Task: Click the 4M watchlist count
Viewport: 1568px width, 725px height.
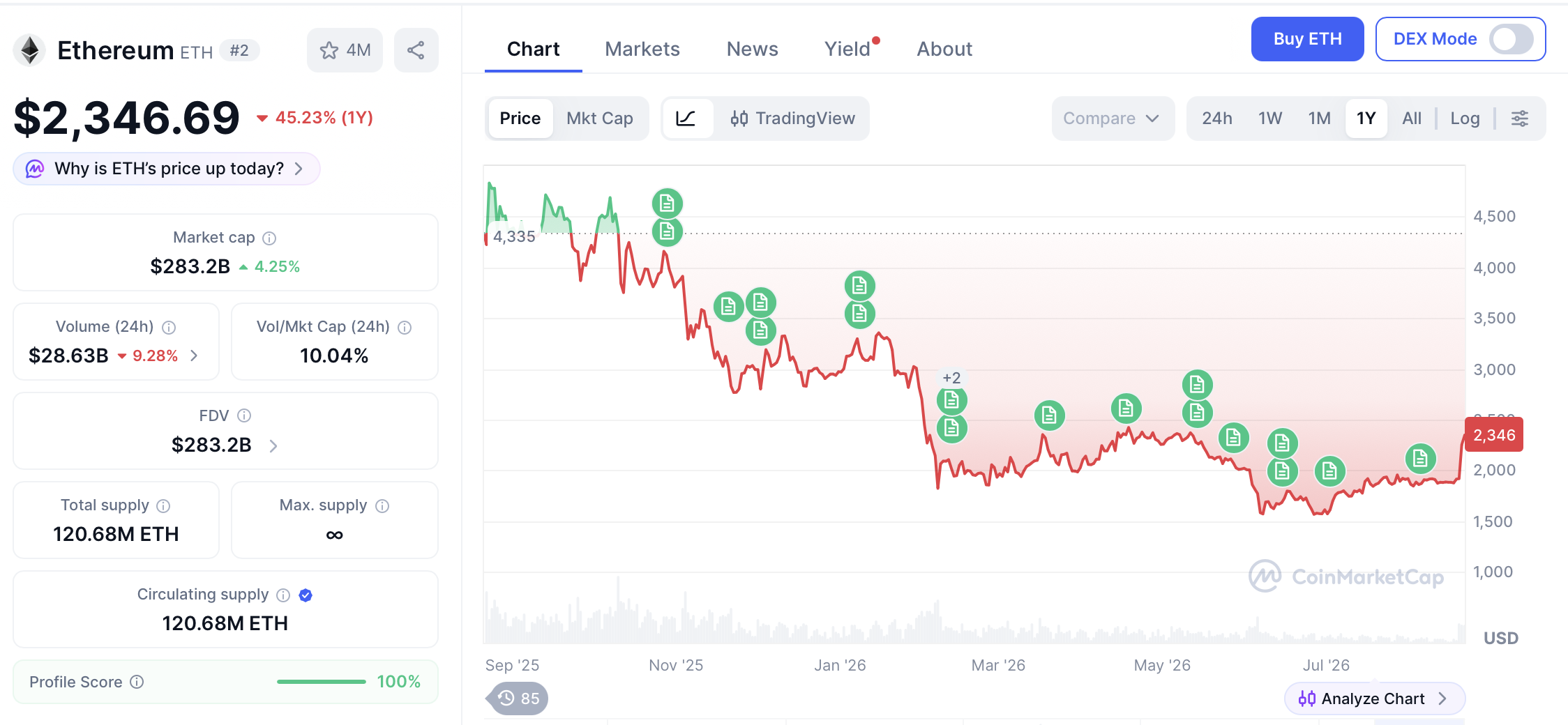Action: pyautogui.click(x=359, y=50)
